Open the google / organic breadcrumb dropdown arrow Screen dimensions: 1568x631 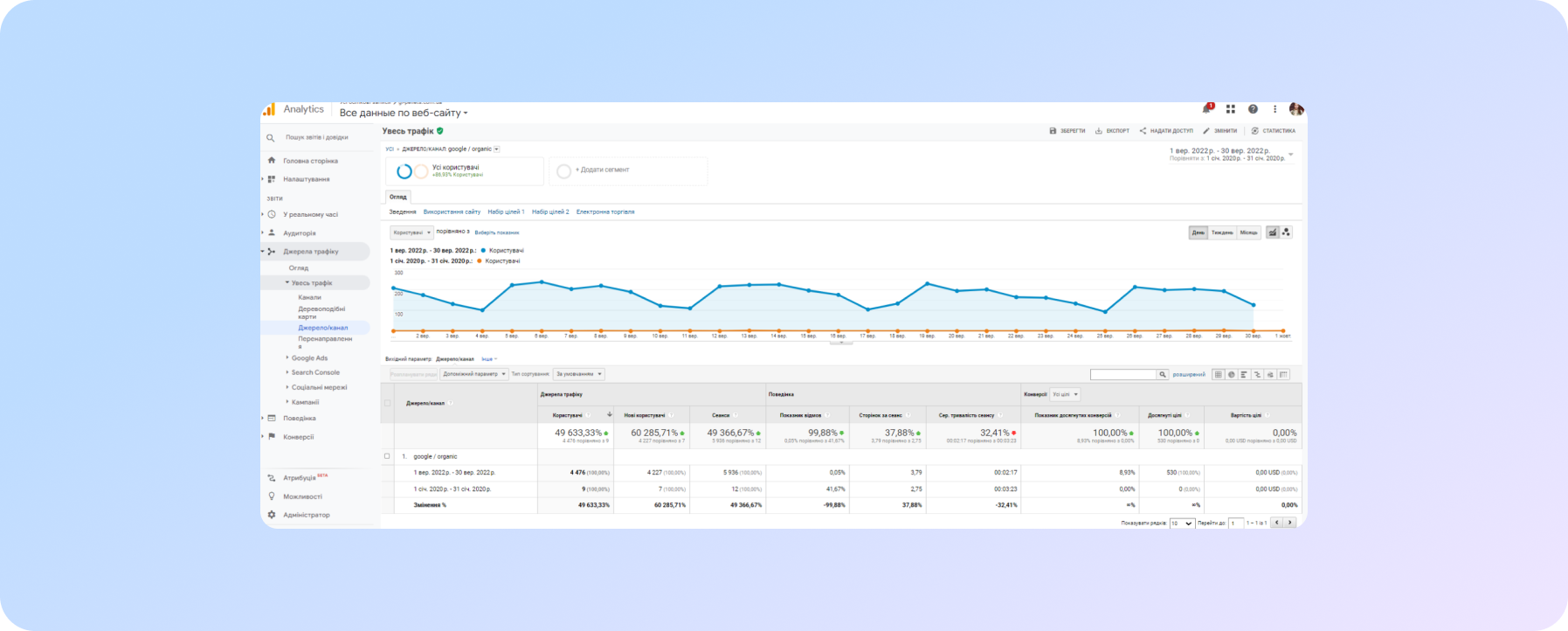[497, 149]
